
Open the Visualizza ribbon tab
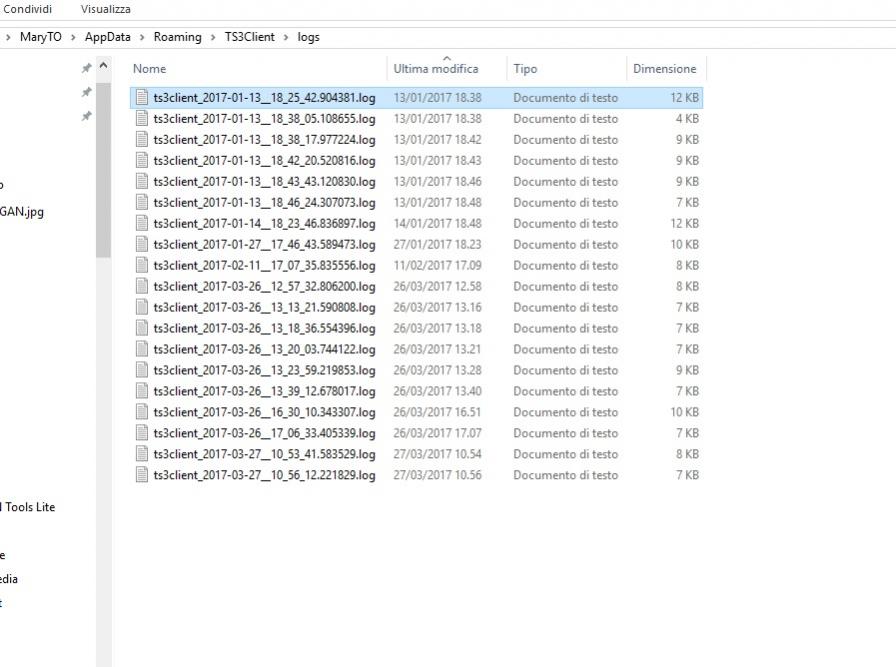(105, 9)
